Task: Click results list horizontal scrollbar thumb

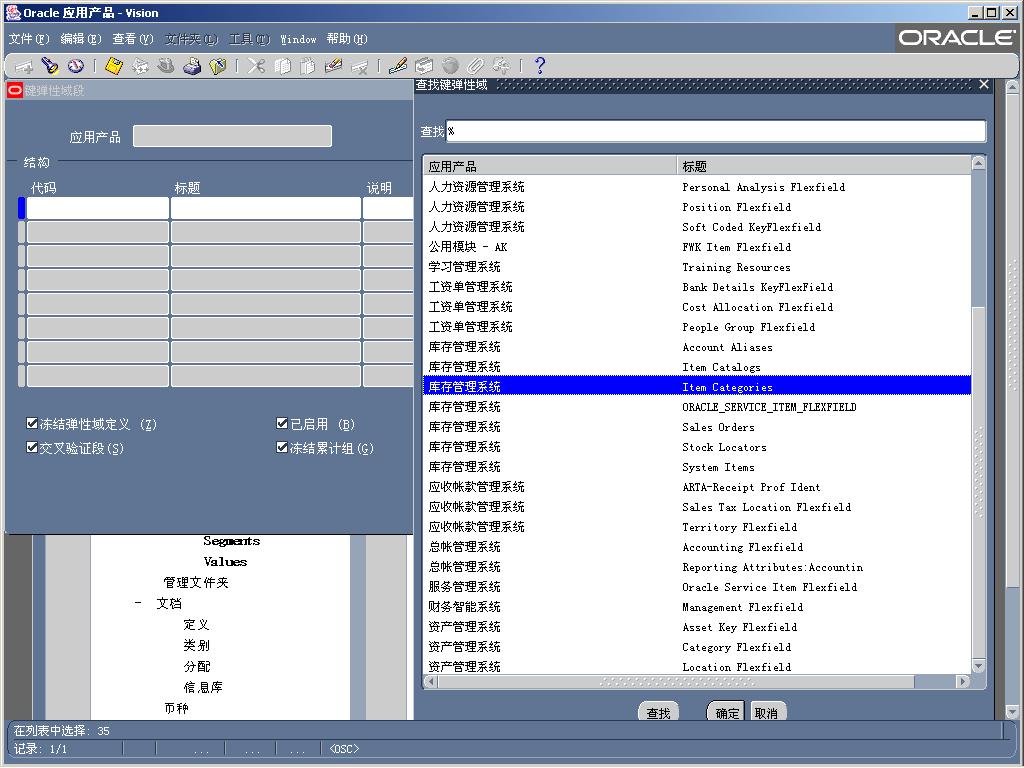Action: (x=676, y=681)
